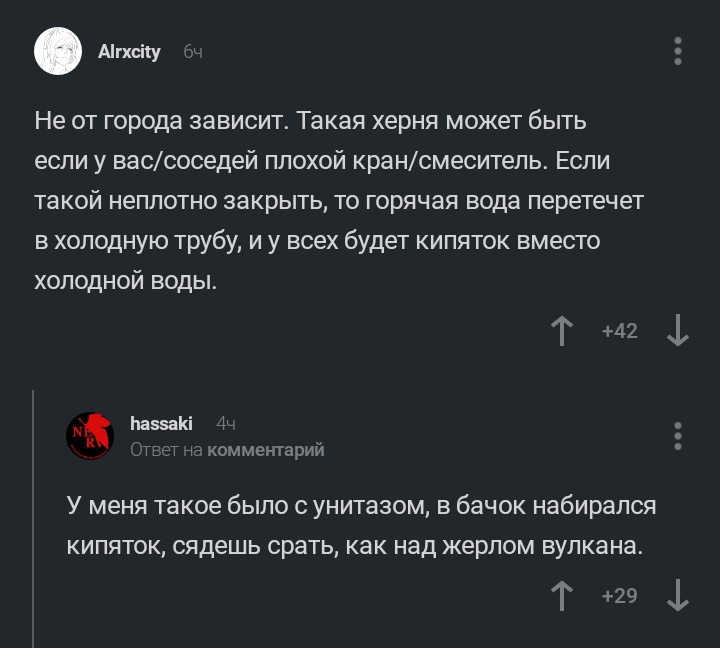Upvote the comment by Alrxcity

click(562, 331)
